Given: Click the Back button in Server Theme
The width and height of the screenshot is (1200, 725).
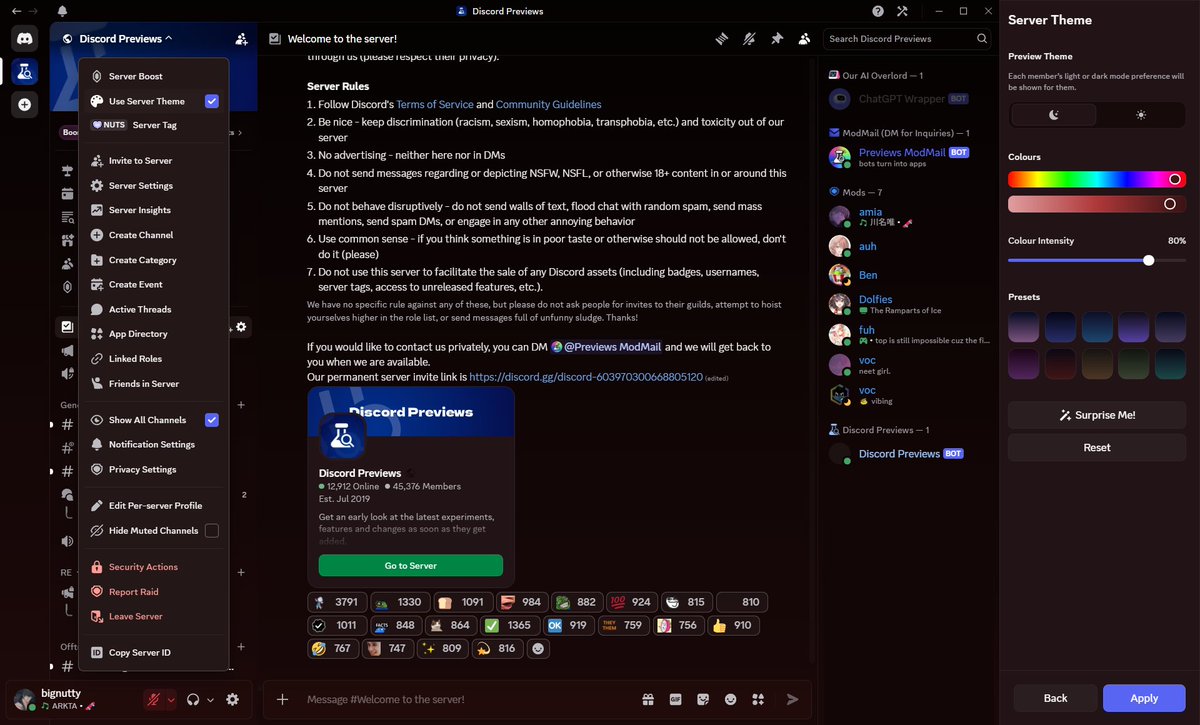Looking at the screenshot, I should coord(1055,698).
